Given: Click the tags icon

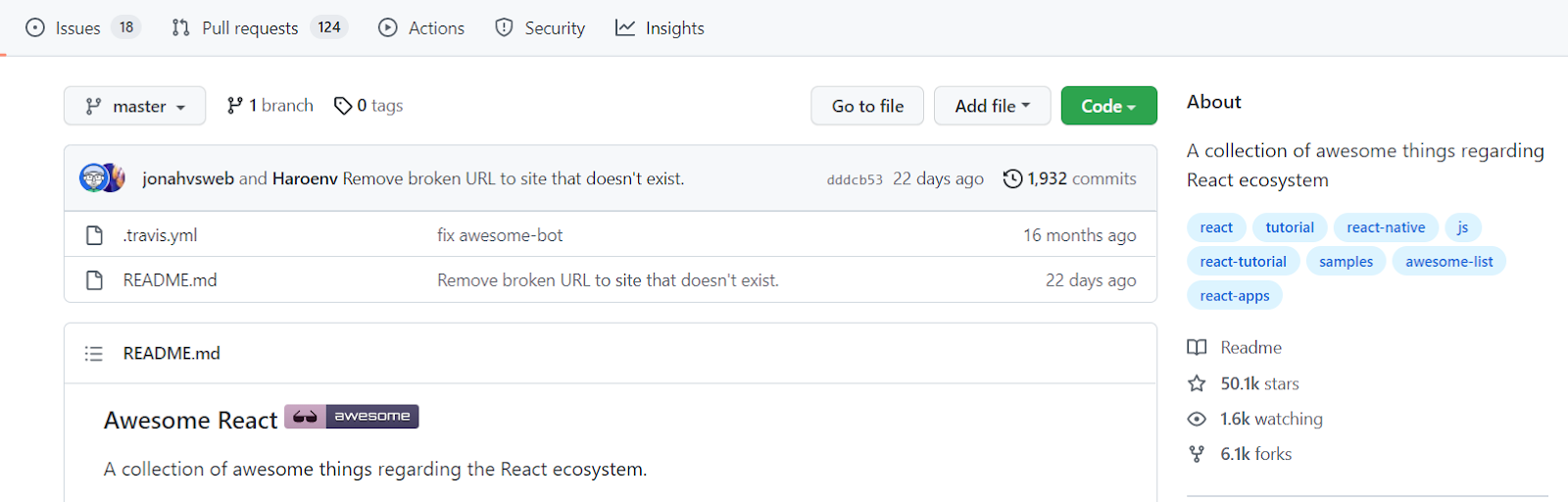Looking at the screenshot, I should tap(343, 106).
